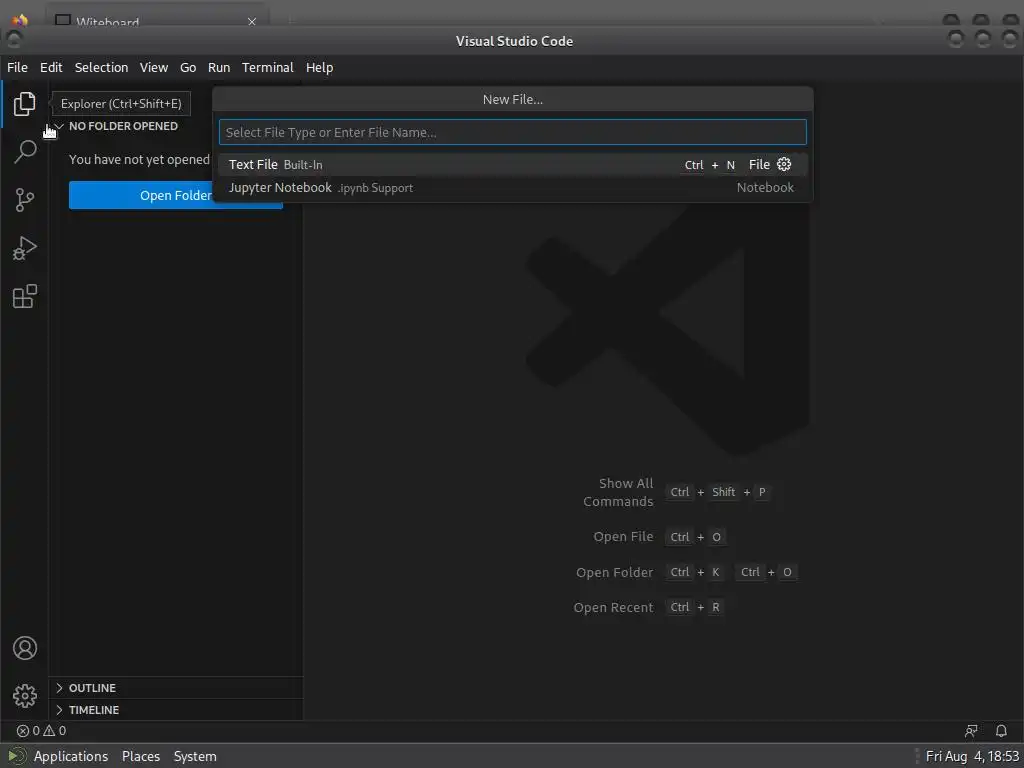Open the Terminal menu

(268, 67)
